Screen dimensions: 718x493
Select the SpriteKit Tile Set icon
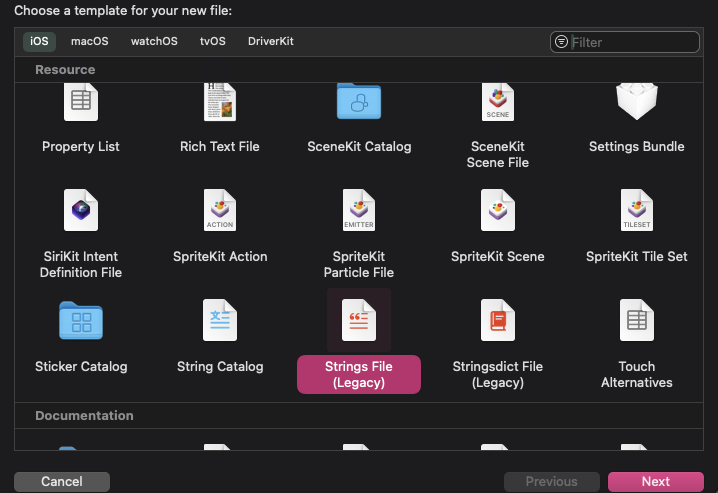pos(636,210)
